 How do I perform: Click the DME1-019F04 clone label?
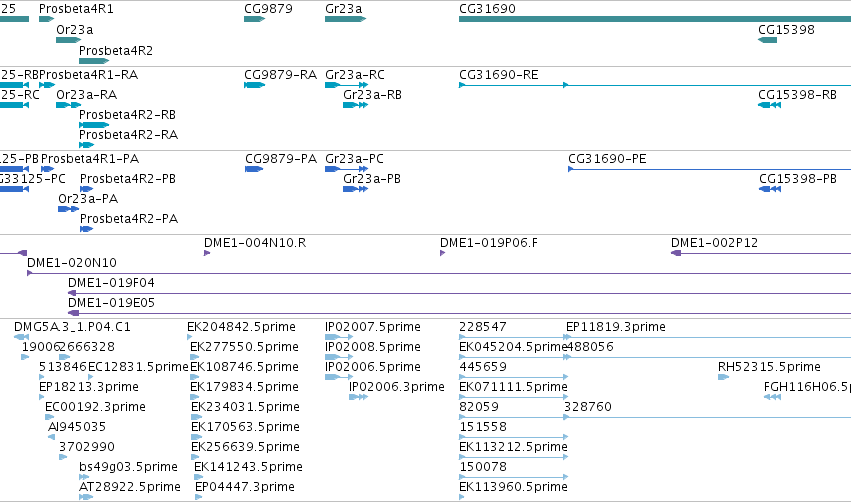111,283
